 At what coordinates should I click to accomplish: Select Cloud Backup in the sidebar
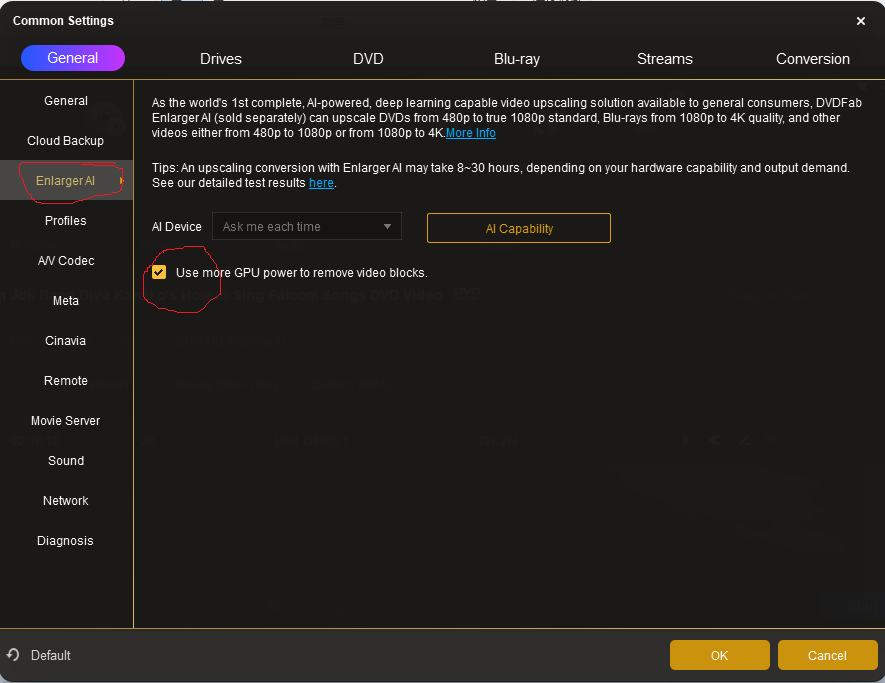point(66,141)
